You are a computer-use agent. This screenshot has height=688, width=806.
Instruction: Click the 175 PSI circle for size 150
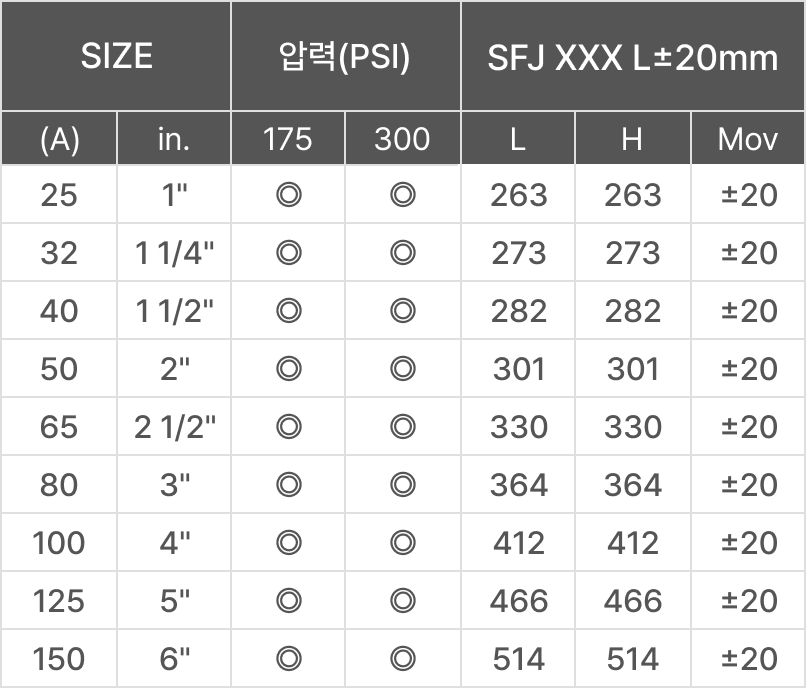point(289,659)
